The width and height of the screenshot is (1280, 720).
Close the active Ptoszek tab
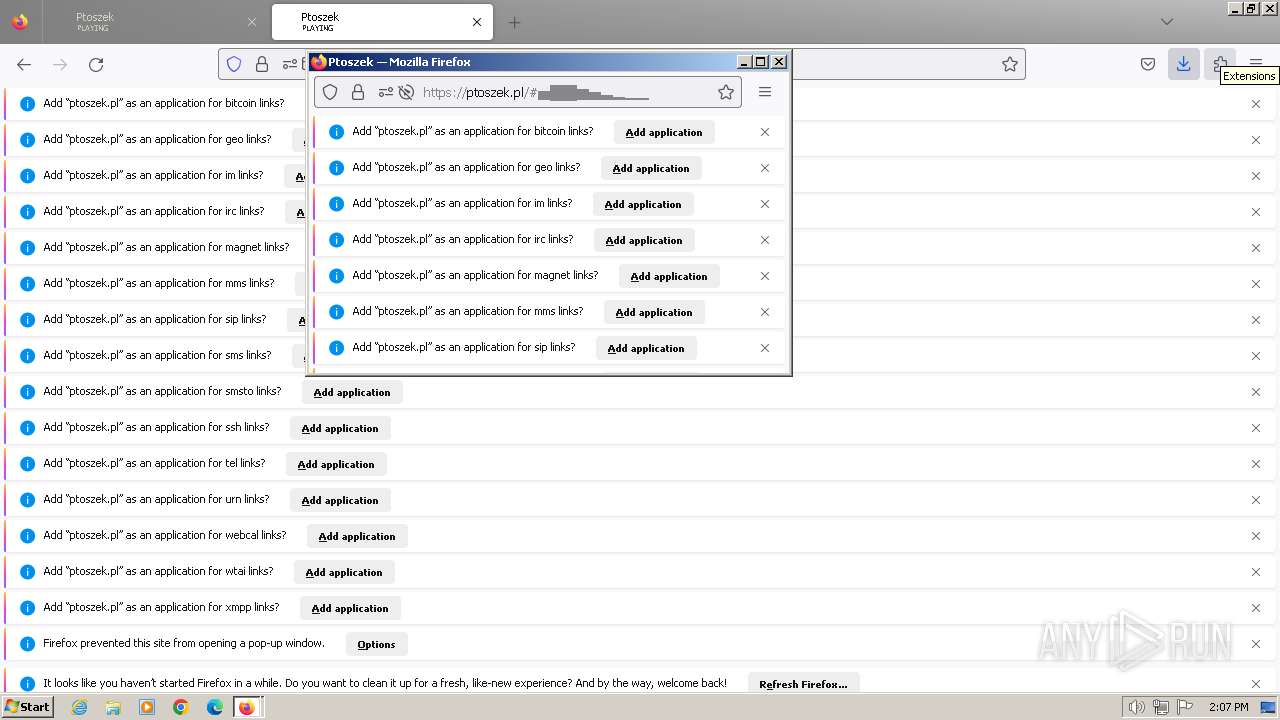(x=477, y=22)
